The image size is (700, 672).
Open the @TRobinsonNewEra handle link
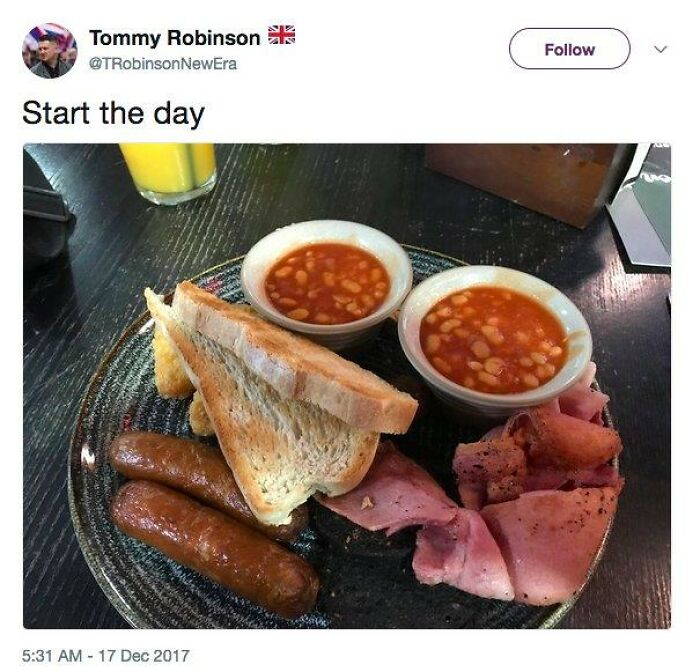point(163,64)
